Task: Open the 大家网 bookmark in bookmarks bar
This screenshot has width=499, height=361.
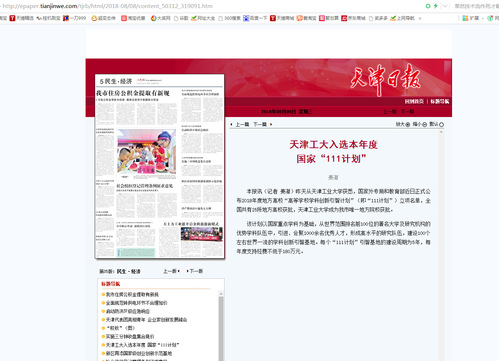Action: 161,18
